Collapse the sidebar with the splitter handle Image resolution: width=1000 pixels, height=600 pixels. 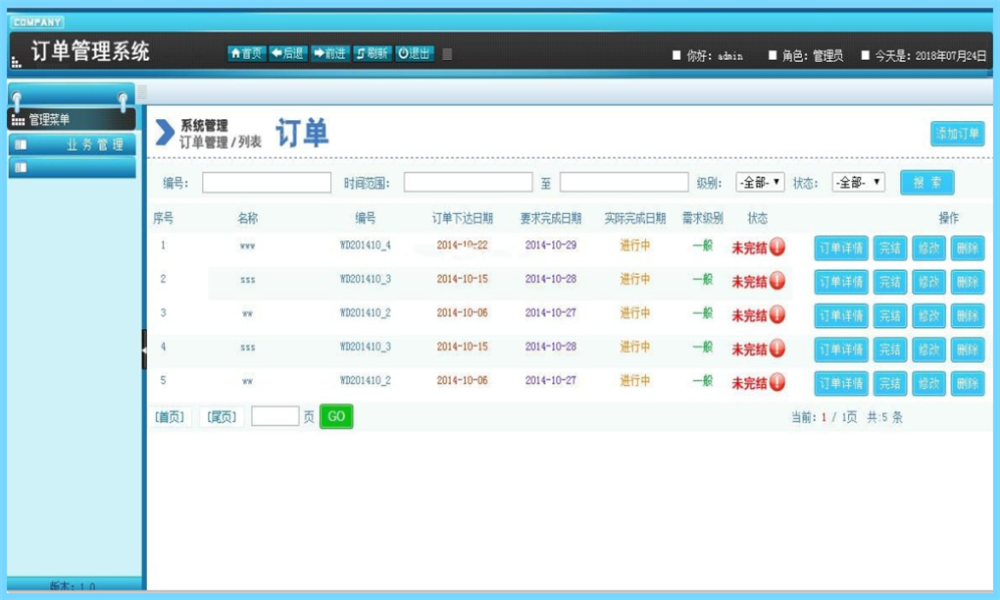(144, 349)
